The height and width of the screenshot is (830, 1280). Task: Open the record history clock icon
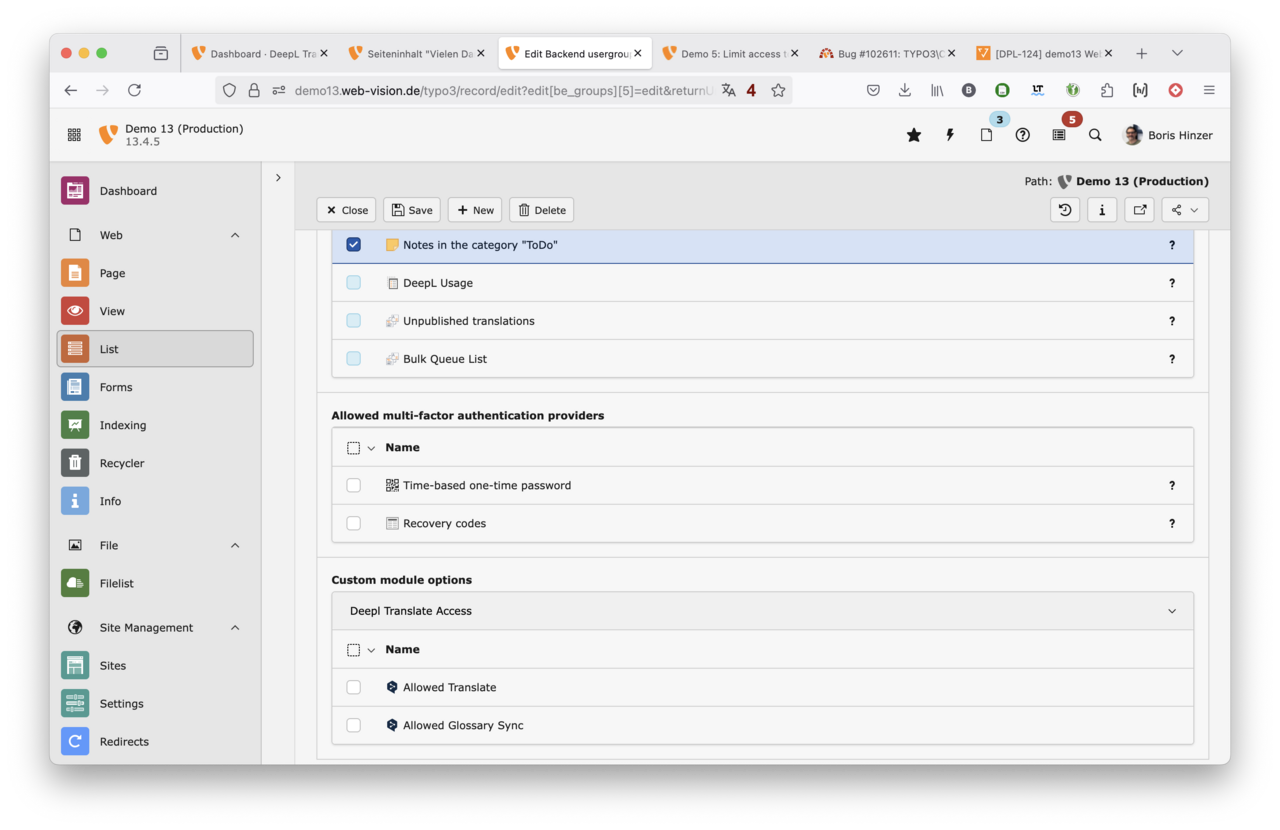[x=1064, y=210]
